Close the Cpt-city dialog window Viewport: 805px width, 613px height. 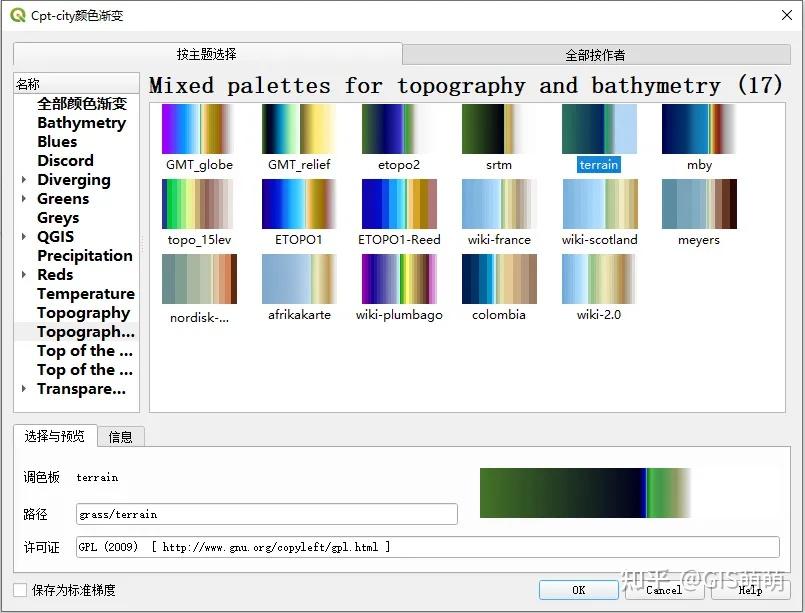(x=787, y=15)
